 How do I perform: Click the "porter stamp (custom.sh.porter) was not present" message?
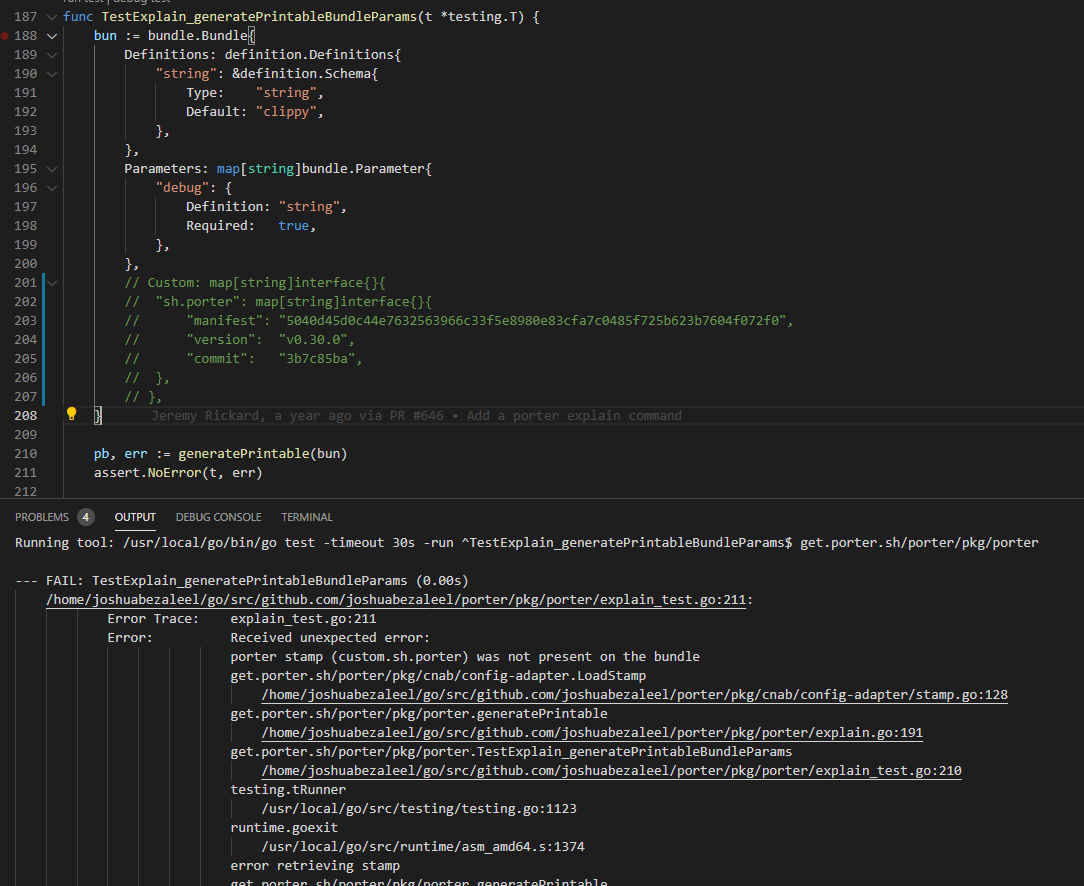(x=465, y=657)
